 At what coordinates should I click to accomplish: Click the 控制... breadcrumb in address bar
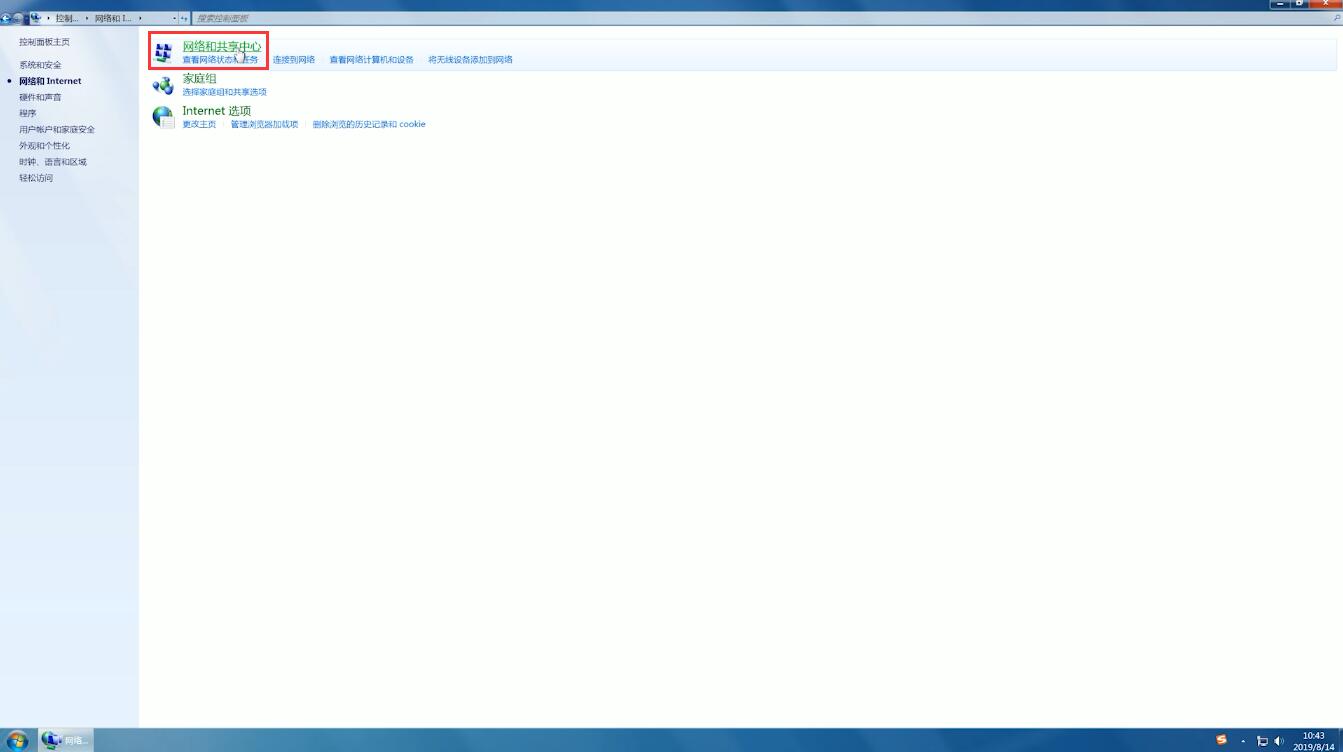[67, 18]
